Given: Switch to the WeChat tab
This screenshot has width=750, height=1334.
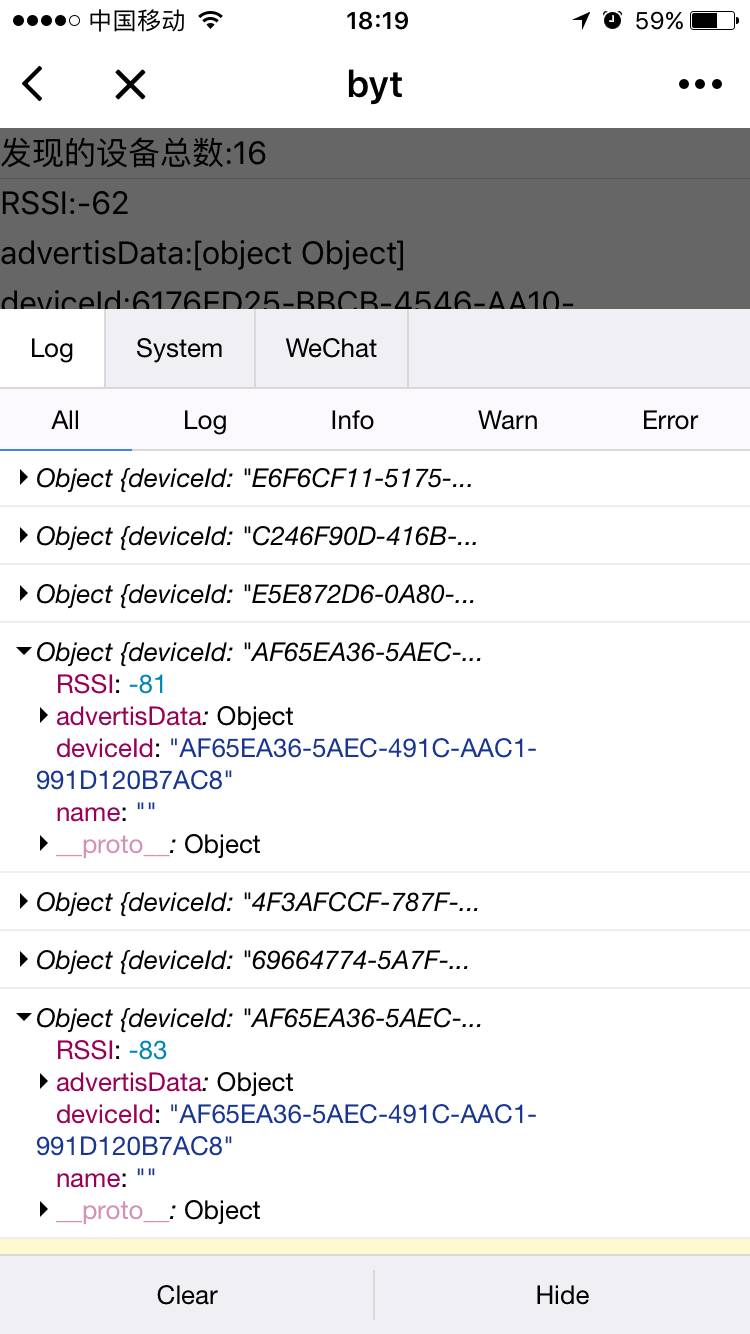Looking at the screenshot, I should (x=331, y=349).
